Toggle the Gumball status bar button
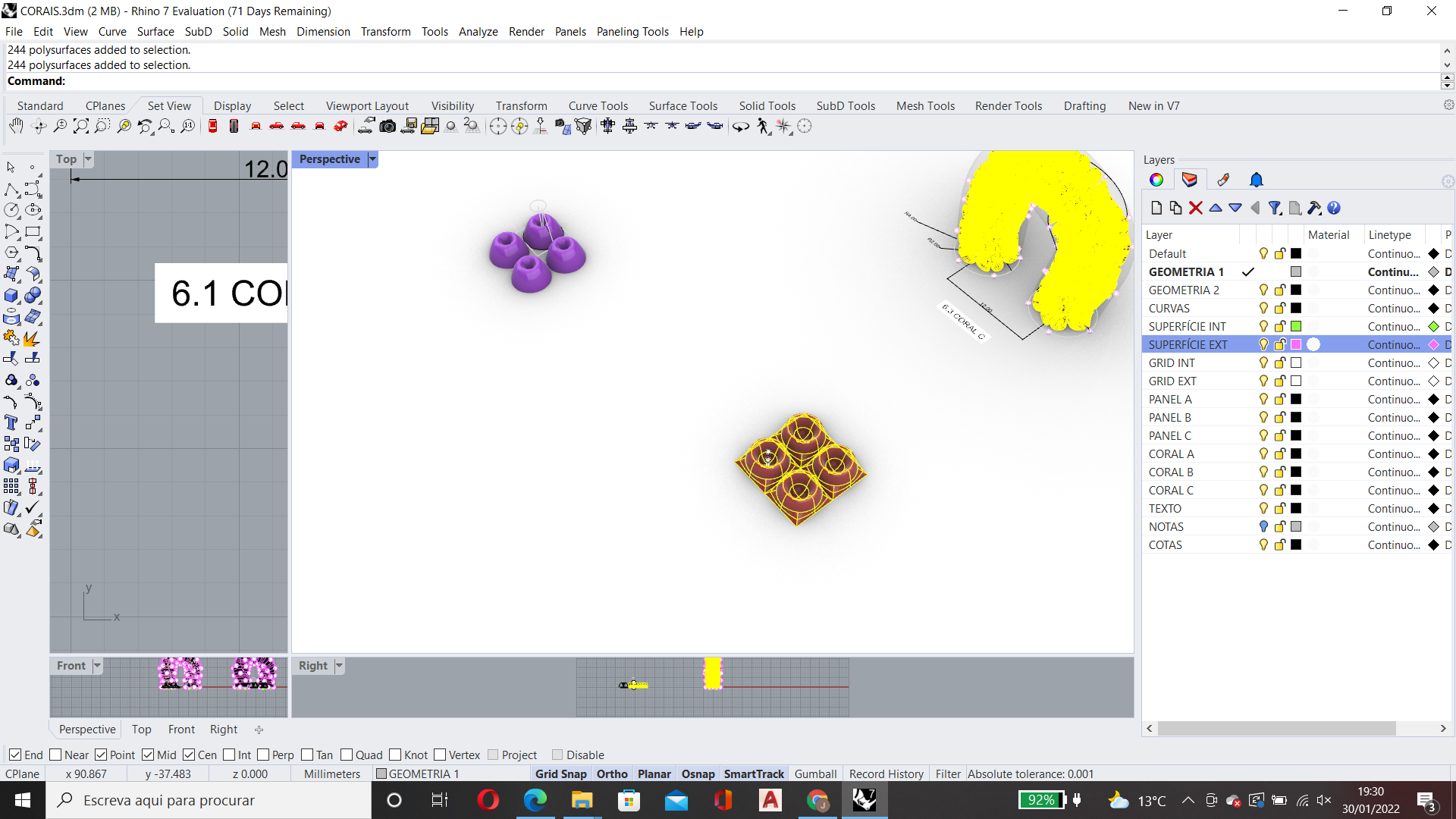The height and width of the screenshot is (819, 1456). click(x=815, y=773)
